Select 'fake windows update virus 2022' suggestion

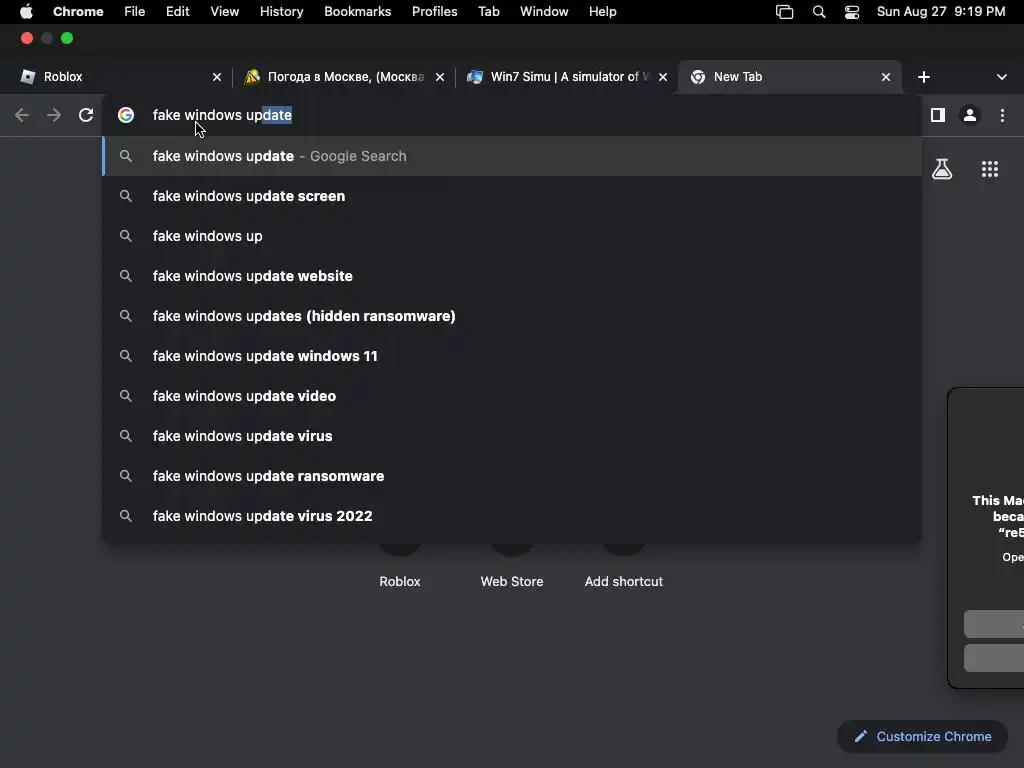pos(512,516)
